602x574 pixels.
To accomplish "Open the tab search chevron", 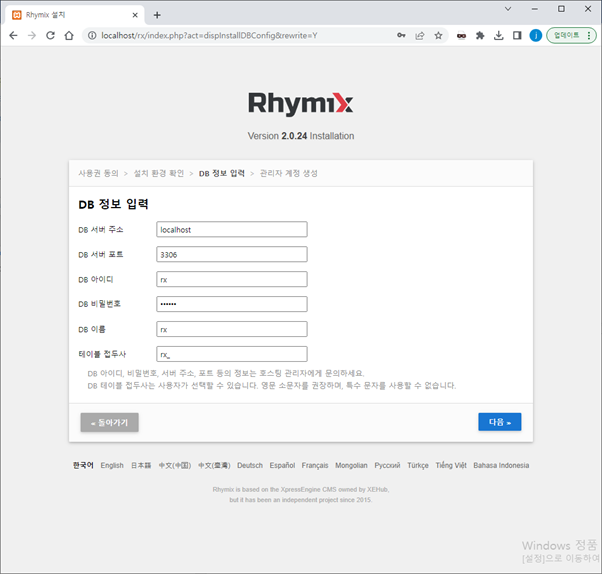I will coord(508,9).
